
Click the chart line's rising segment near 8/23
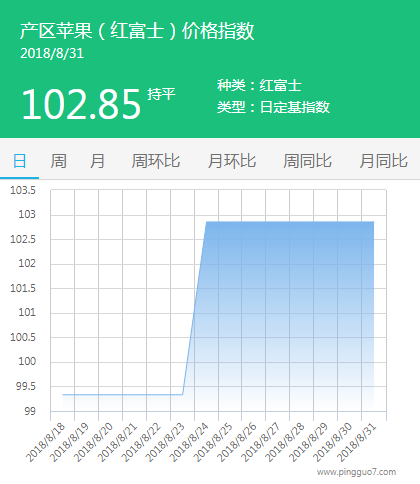coord(195,308)
